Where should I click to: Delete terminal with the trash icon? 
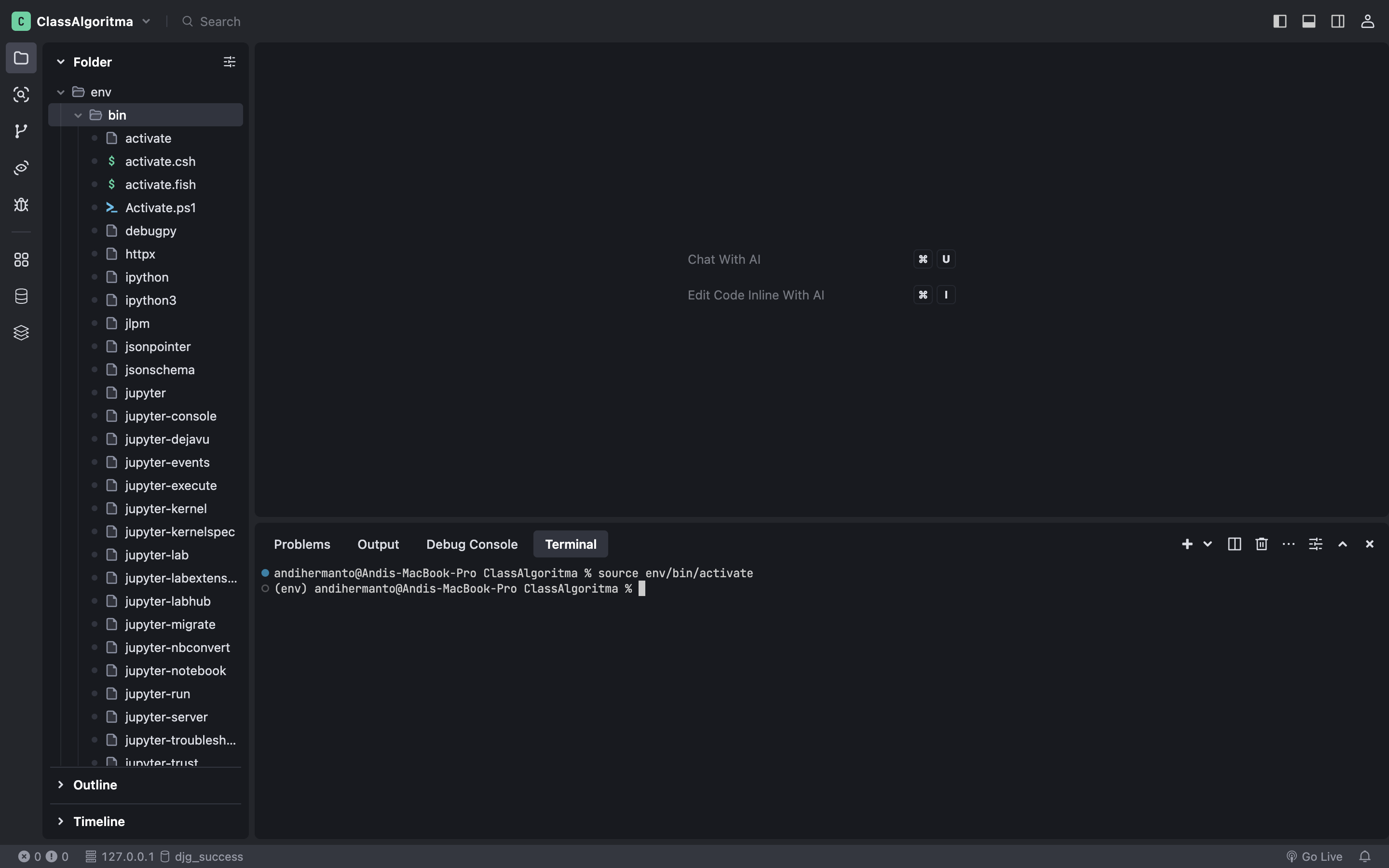[x=1261, y=543]
